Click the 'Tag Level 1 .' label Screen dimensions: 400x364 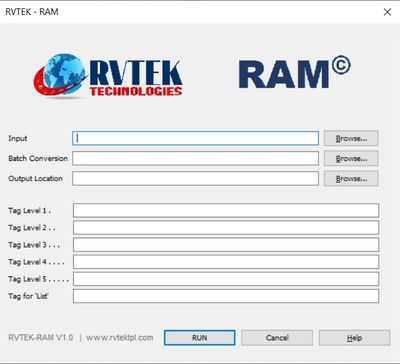pyautogui.click(x=30, y=211)
